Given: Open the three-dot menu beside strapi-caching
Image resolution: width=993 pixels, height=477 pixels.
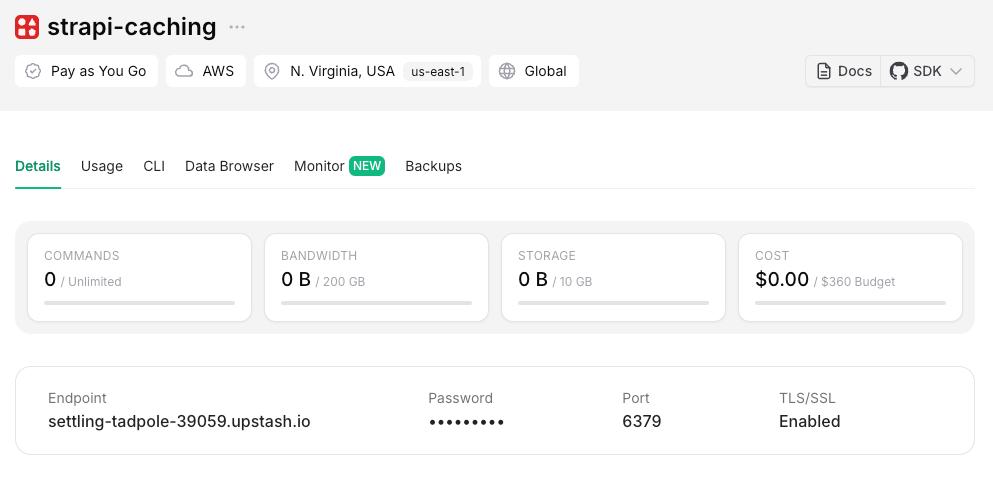Looking at the screenshot, I should pyautogui.click(x=236, y=27).
